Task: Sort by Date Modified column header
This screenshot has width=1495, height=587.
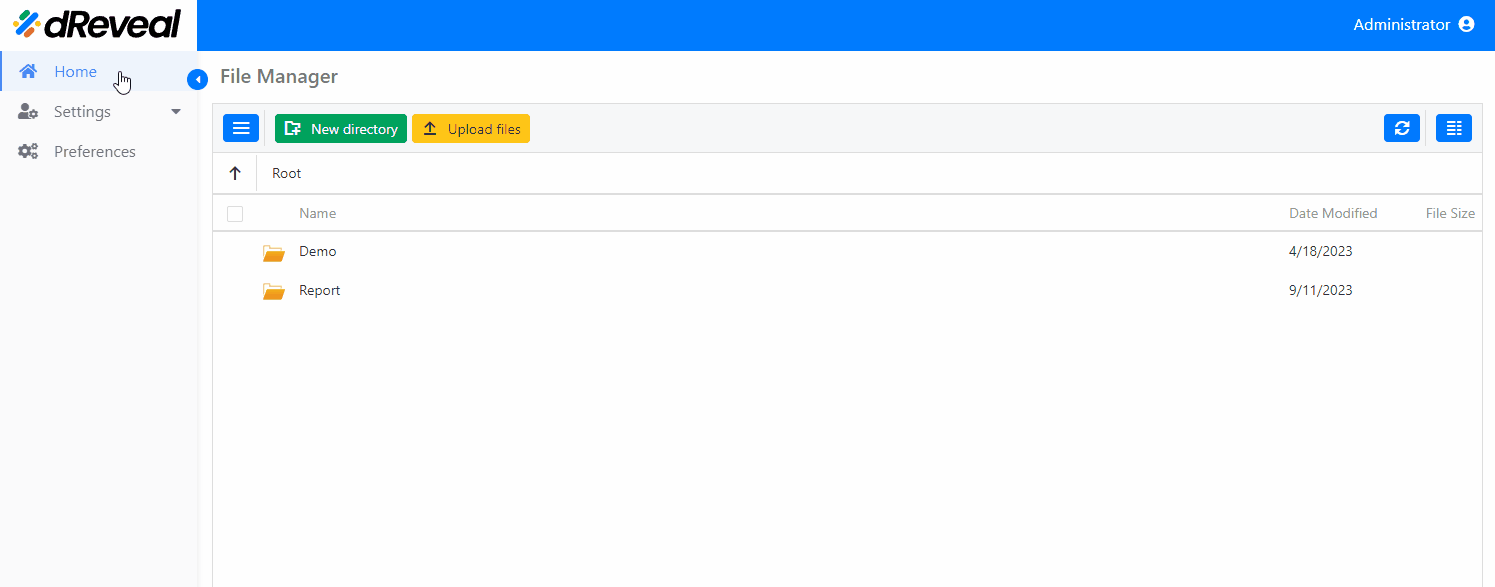Action: click(1333, 213)
